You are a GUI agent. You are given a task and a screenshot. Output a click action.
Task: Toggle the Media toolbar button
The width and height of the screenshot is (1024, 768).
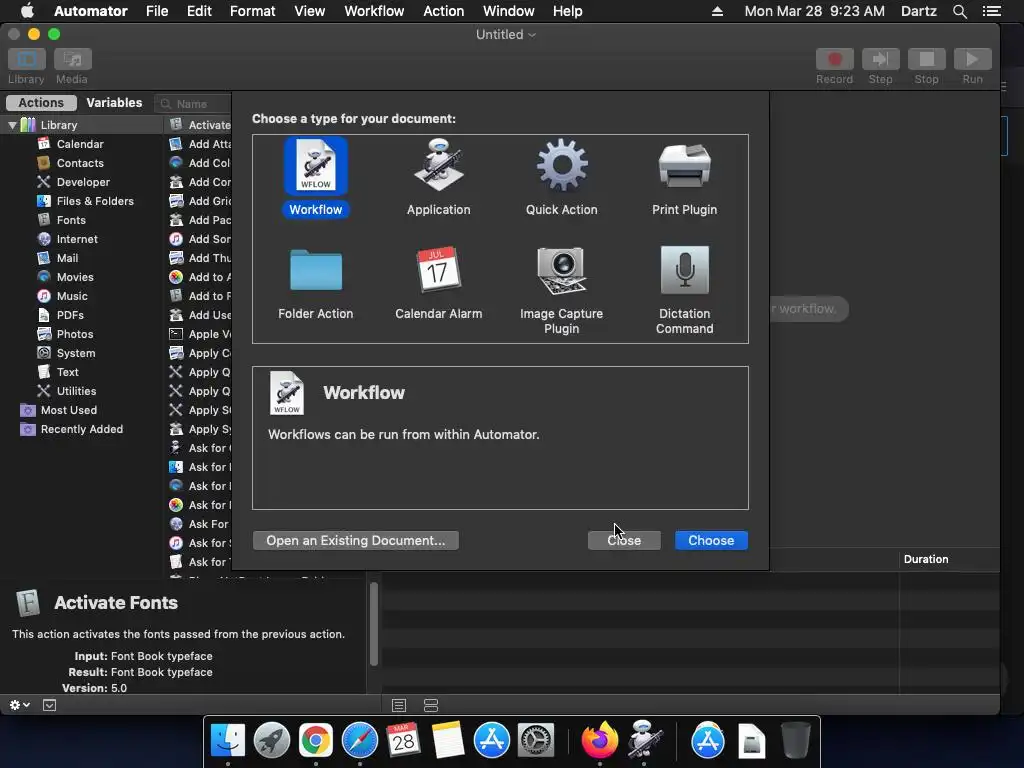(72, 59)
